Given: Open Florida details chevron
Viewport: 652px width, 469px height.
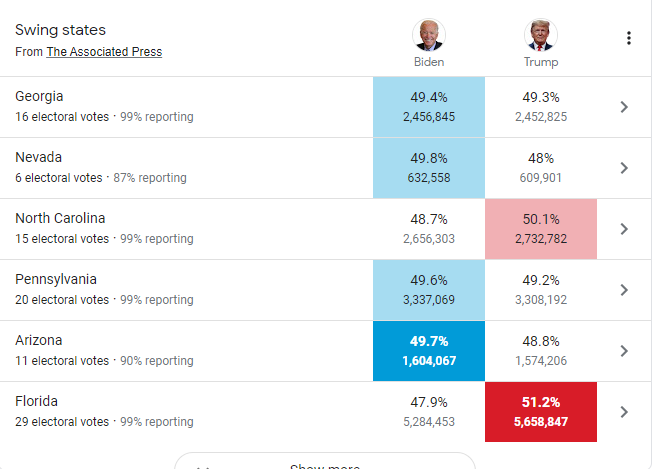Looking at the screenshot, I should pos(624,412).
